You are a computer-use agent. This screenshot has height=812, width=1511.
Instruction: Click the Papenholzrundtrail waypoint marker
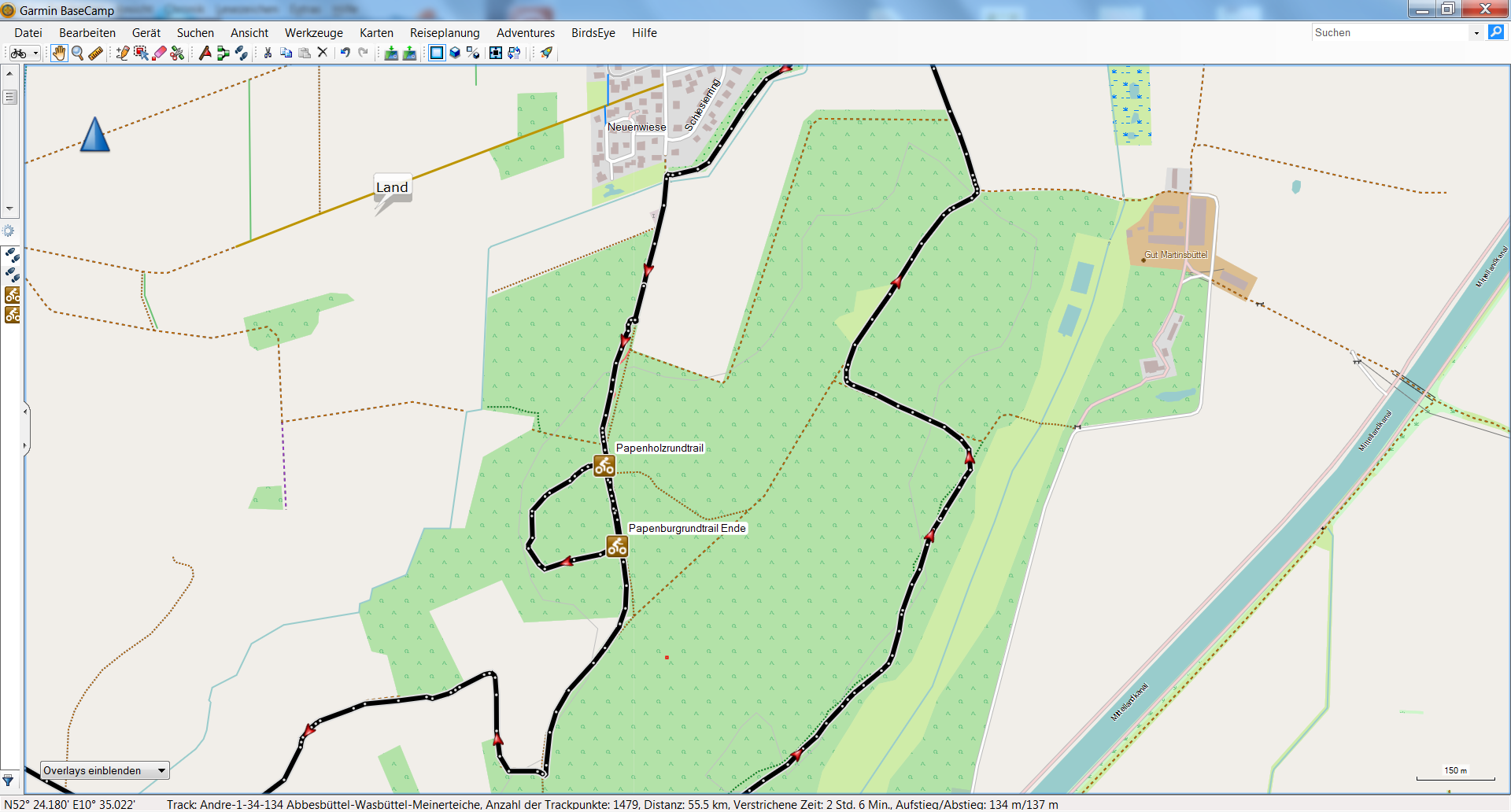coord(604,466)
